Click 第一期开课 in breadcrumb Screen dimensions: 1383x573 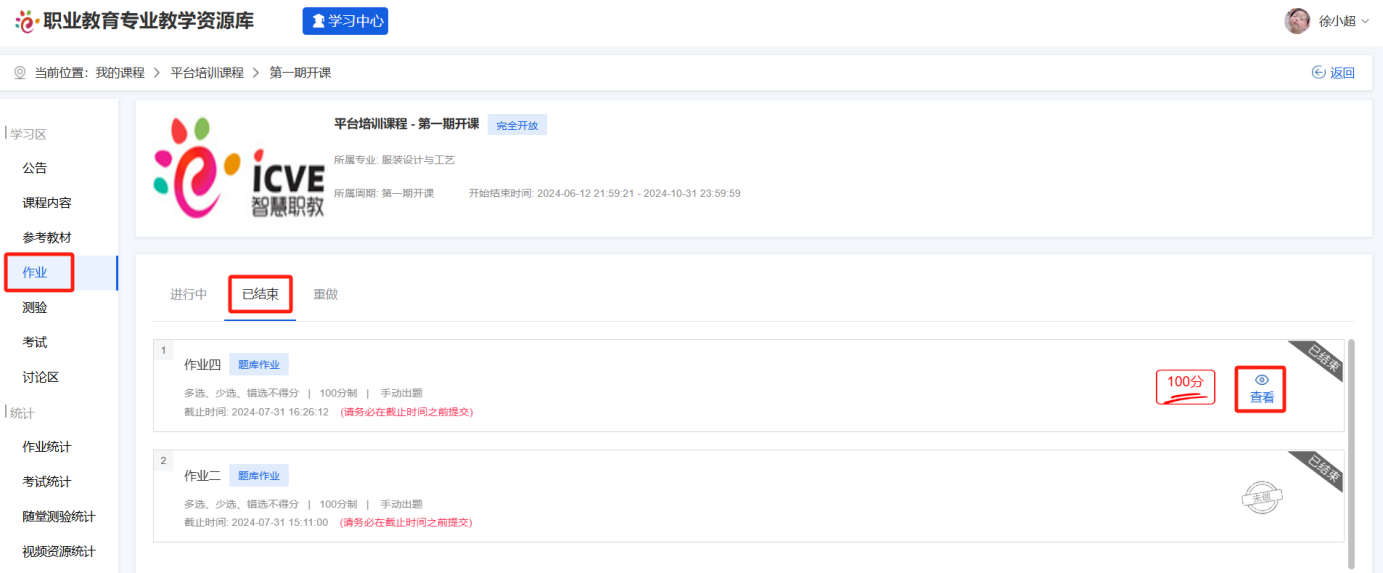pyautogui.click(x=300, y=73)
